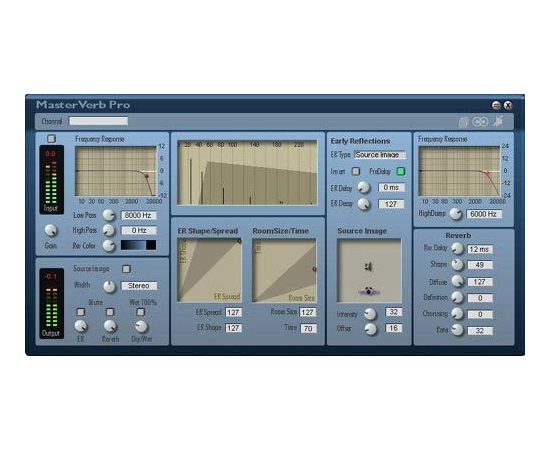550x450 pixels.
Task: Click the Diffuse 127 value field
Action: tap(480, 282)
